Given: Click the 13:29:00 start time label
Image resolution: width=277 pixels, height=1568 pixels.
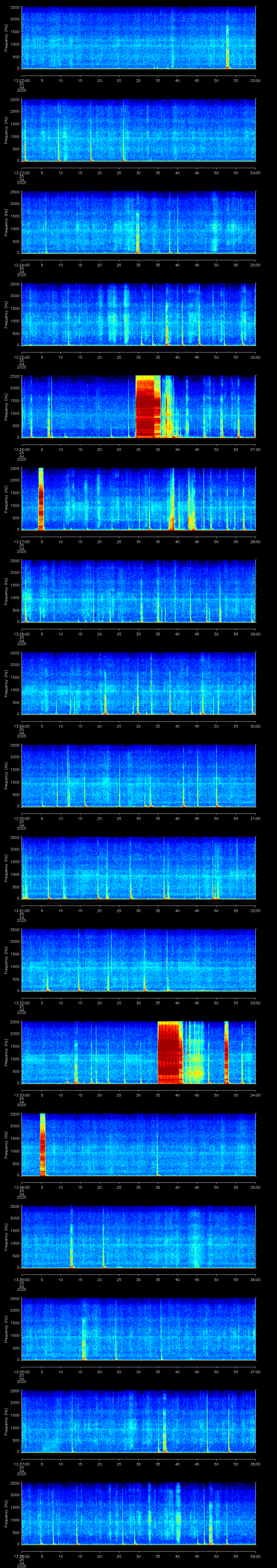Looking at the screenshot, I should (x=21, y=726).
